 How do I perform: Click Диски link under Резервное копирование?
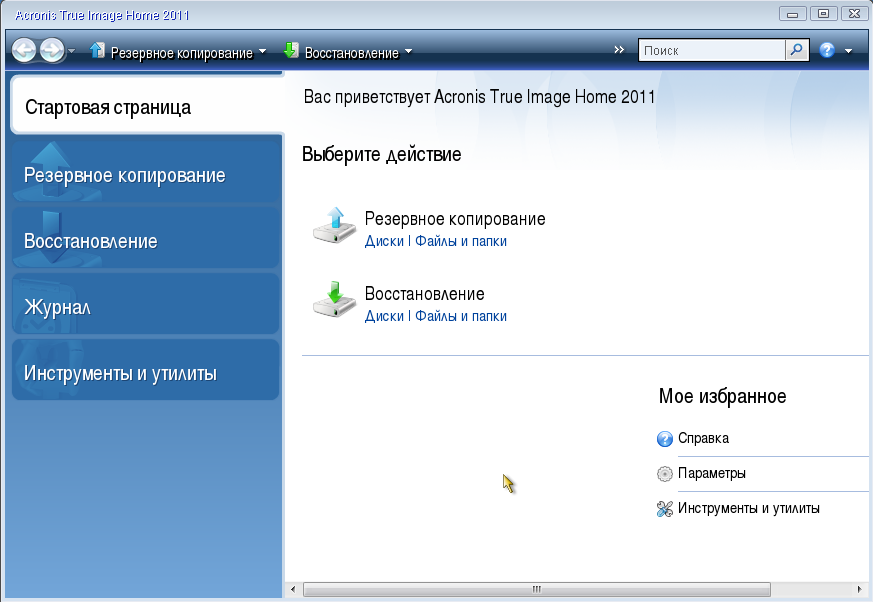pyautogui.click(x=384, y=241)
